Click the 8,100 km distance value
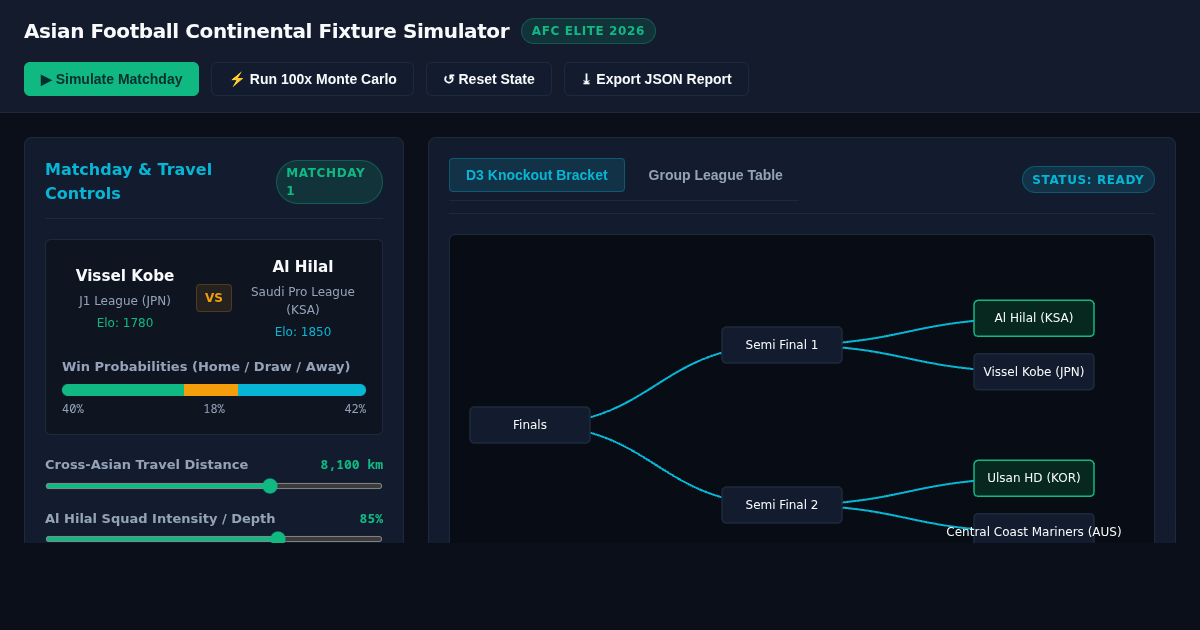Viewport: 1200px width, 630px height. tap(352, 465)
